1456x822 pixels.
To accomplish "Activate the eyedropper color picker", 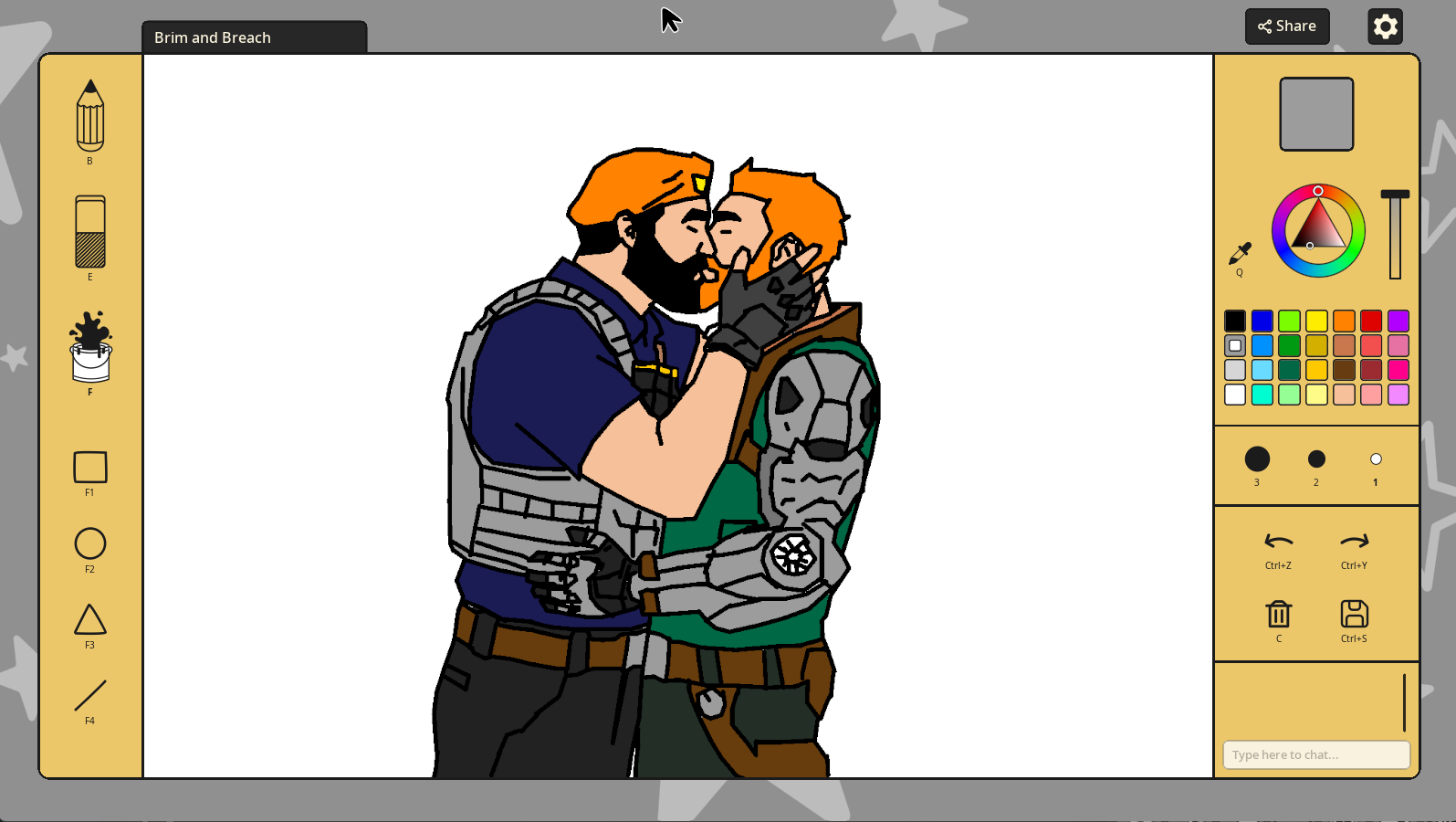I will [x=1240, y=253].
